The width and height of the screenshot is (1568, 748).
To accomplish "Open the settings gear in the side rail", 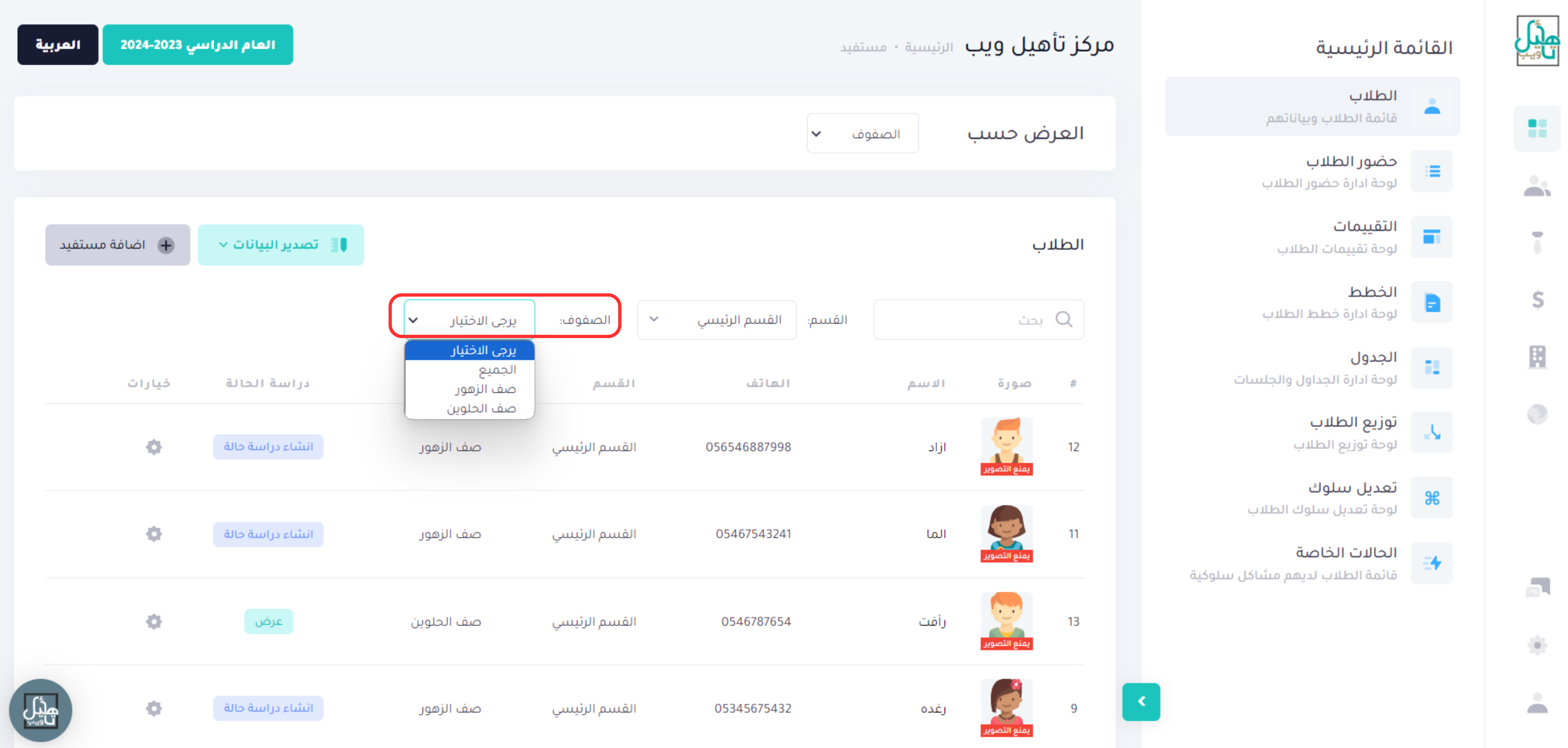I will tap(1537, 645).
